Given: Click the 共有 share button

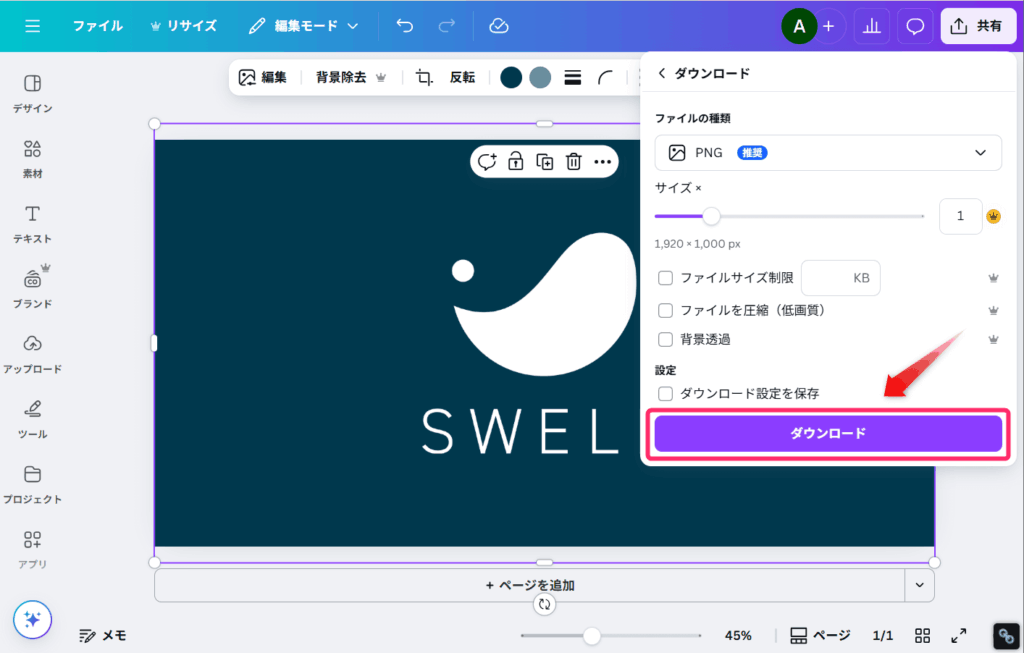Looking at the screenshot, I should coord(978,27).
